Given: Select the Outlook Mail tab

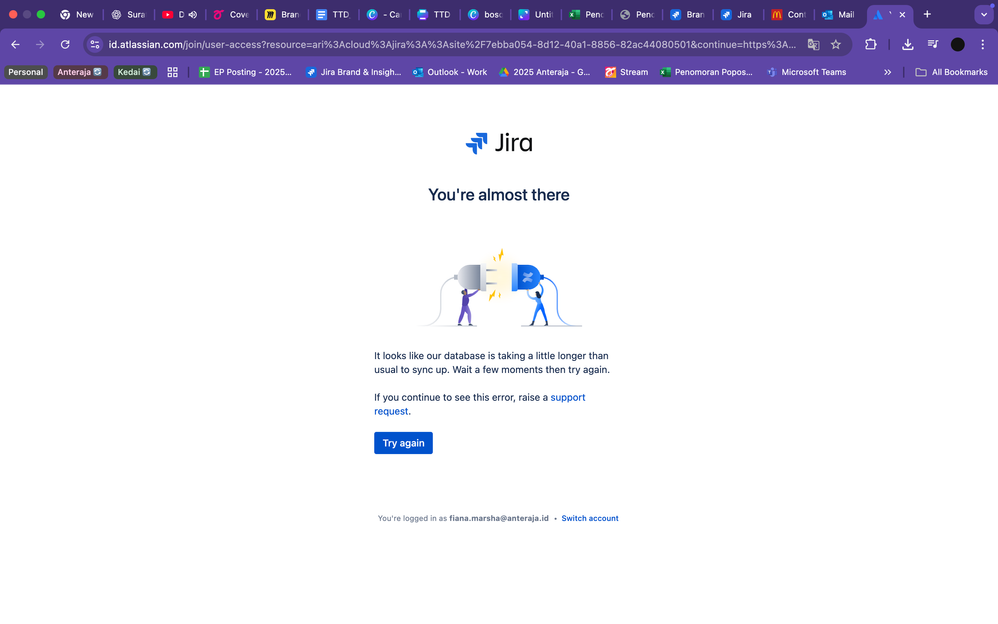Looking at the screenshot, I should point(840,14).
